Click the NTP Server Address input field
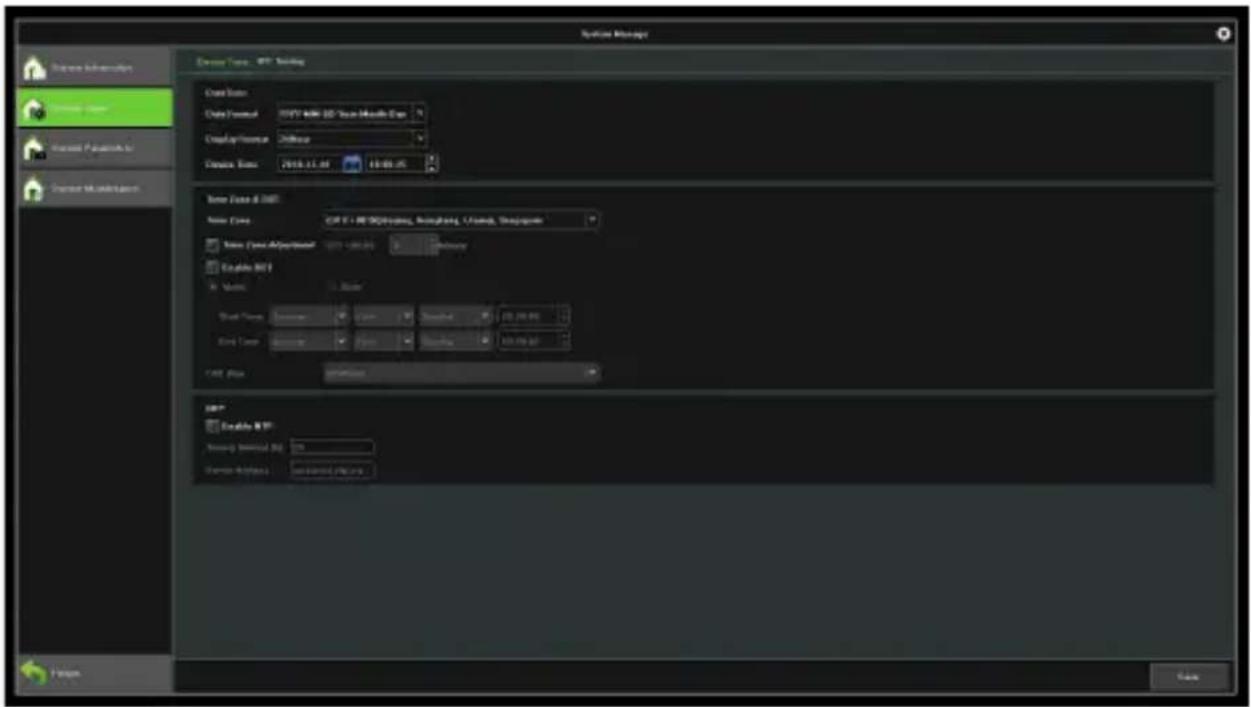 (x=332, y=470)
